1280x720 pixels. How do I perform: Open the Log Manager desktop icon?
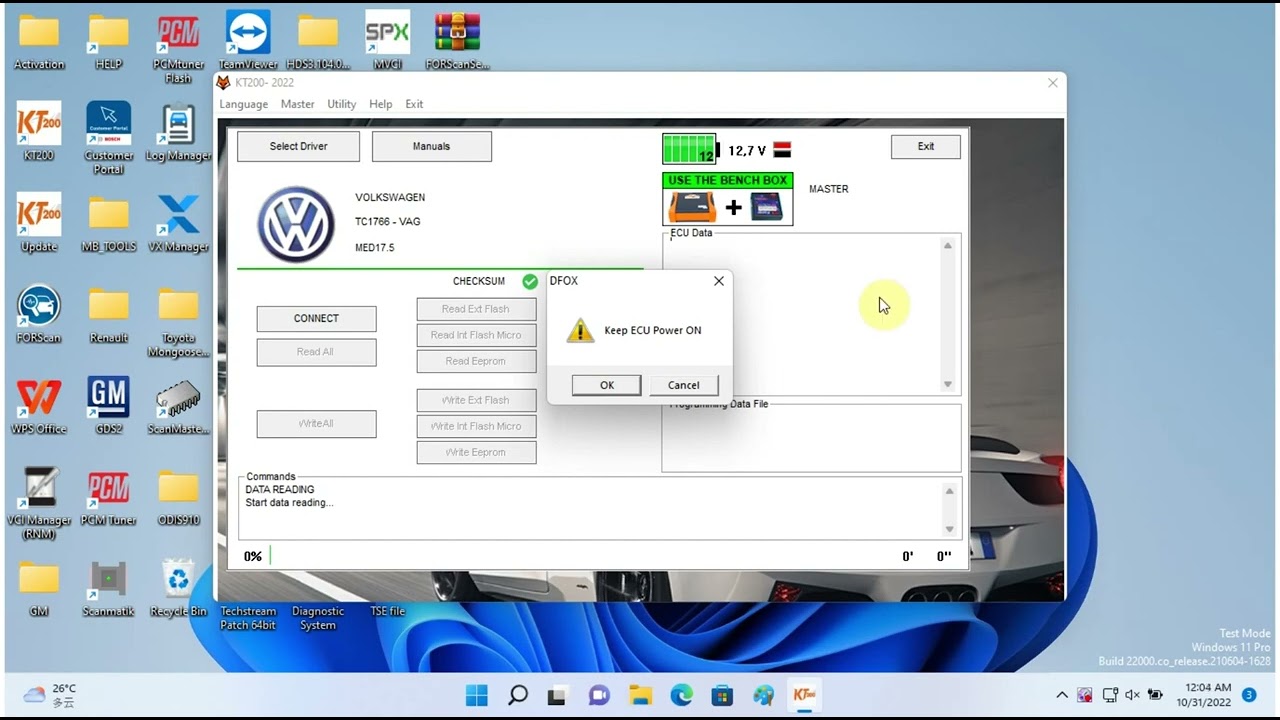click(x=178, y=132)
